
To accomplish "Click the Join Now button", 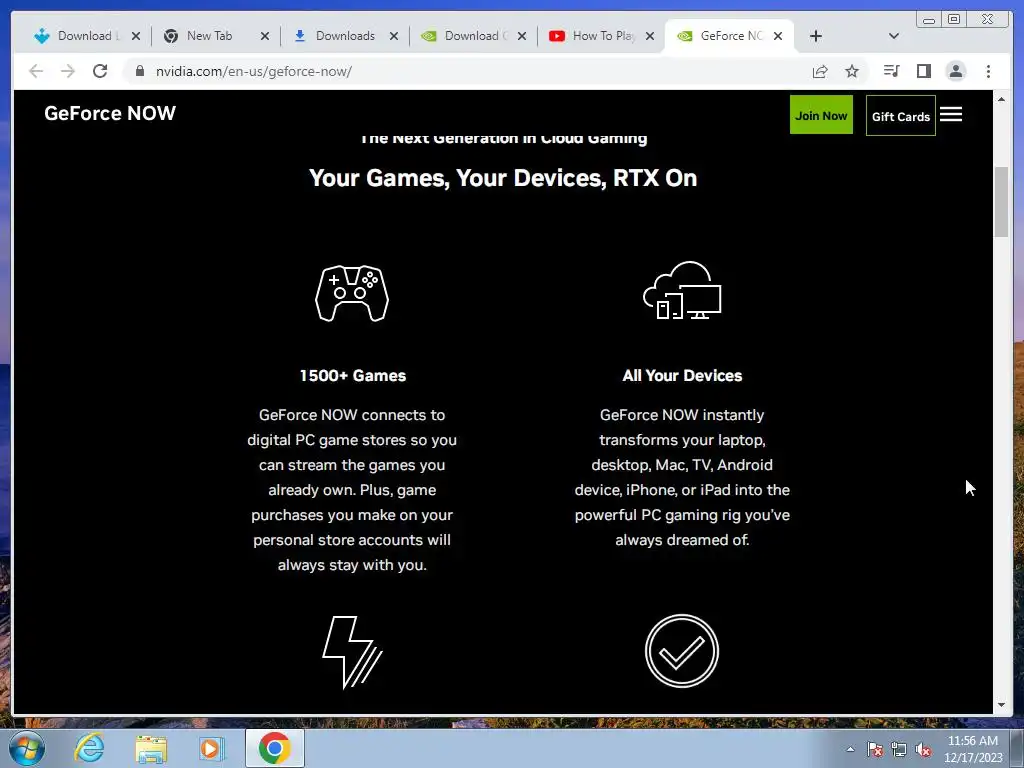I will [x=821, y=115].
